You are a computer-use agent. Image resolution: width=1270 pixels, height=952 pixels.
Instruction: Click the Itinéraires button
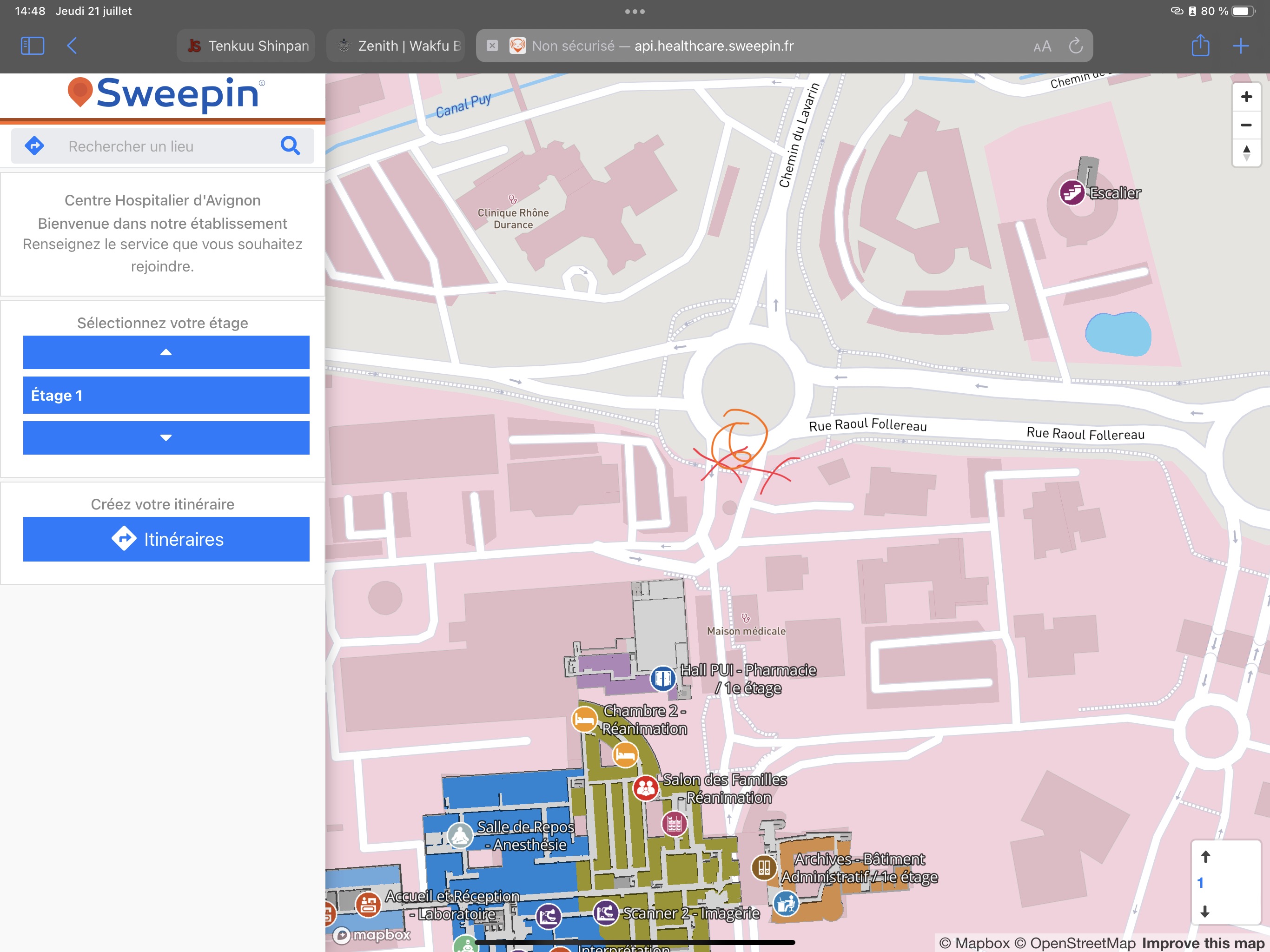(166, 539)
